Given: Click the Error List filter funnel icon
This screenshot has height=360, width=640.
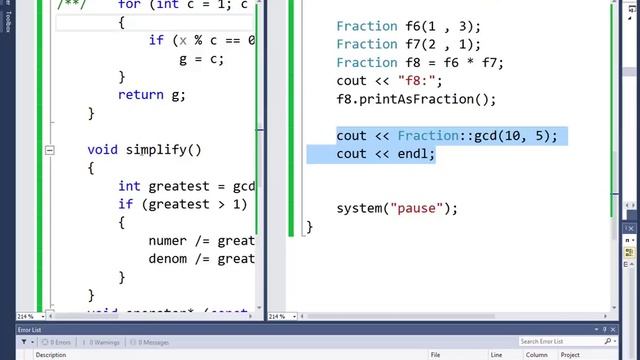Looking at the screenshot, I should 24,342.
